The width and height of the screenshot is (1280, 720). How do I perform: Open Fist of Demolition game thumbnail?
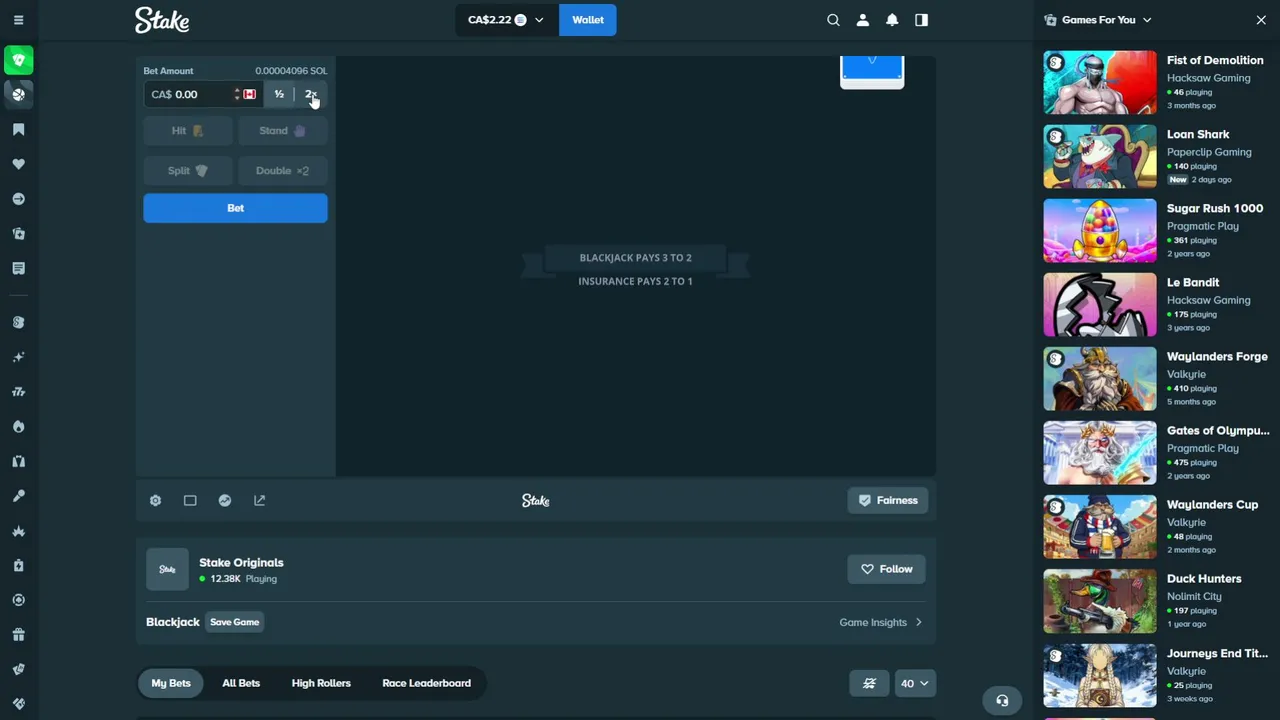(1100, 82)
